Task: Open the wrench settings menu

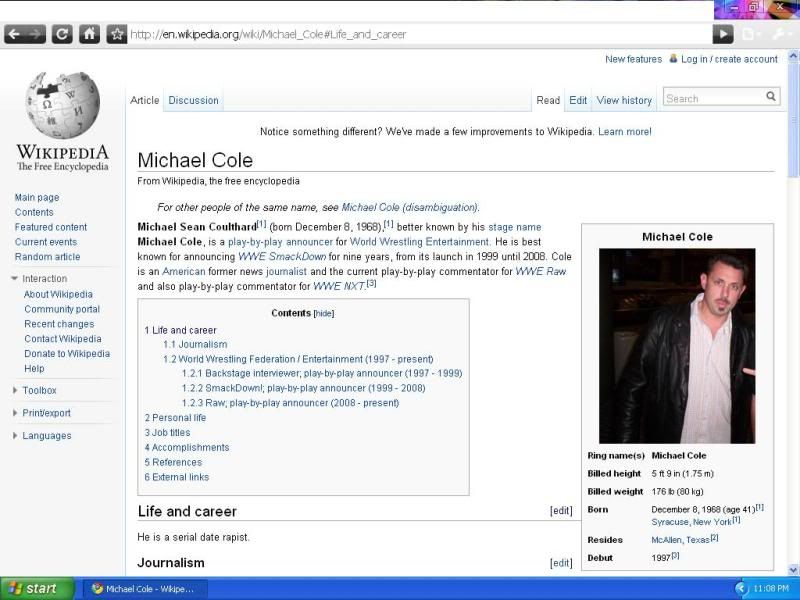Action: click(781, 34)
